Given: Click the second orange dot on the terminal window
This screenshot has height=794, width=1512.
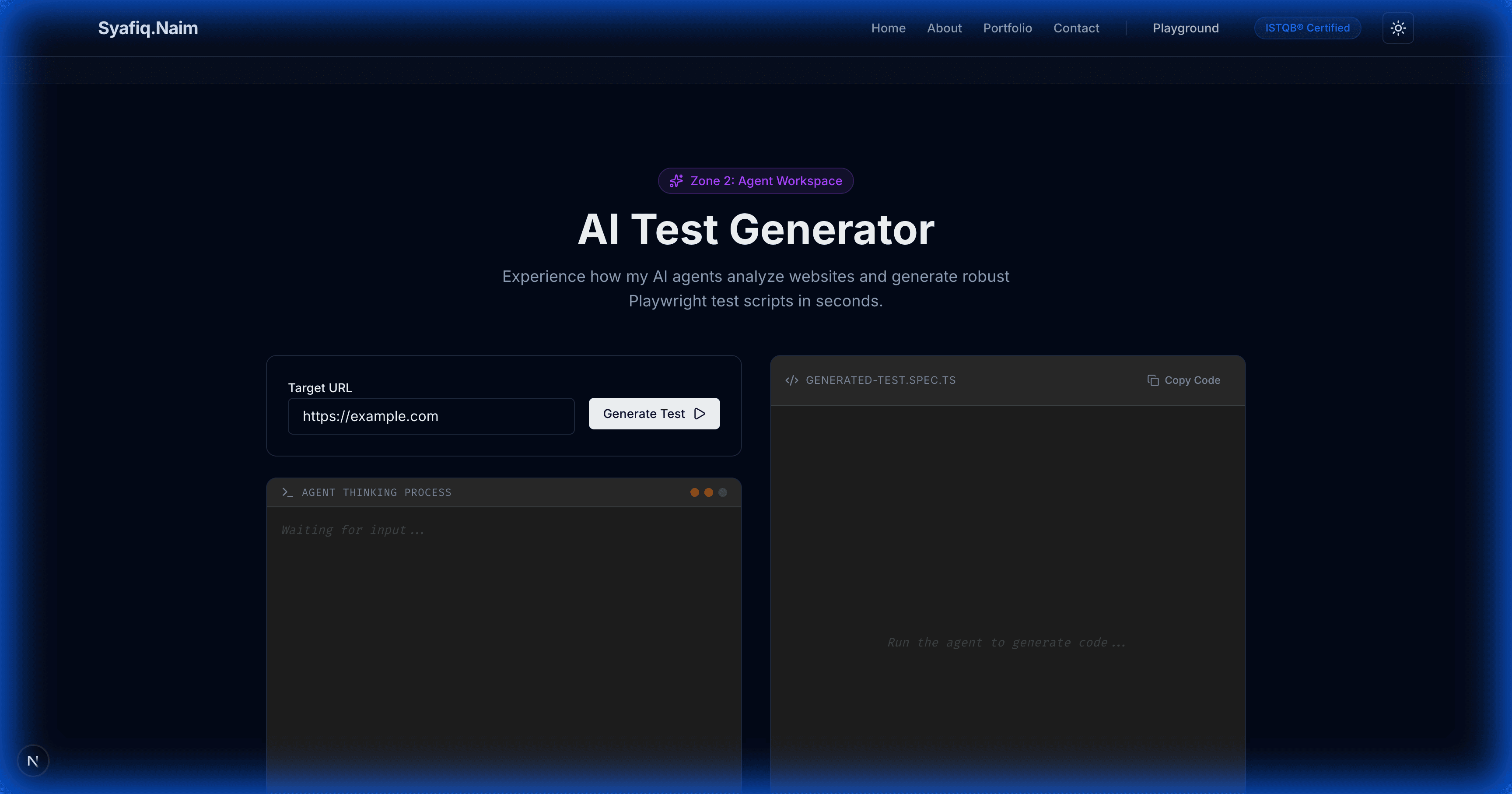Looking at the screenshot, I should (708, 493).
